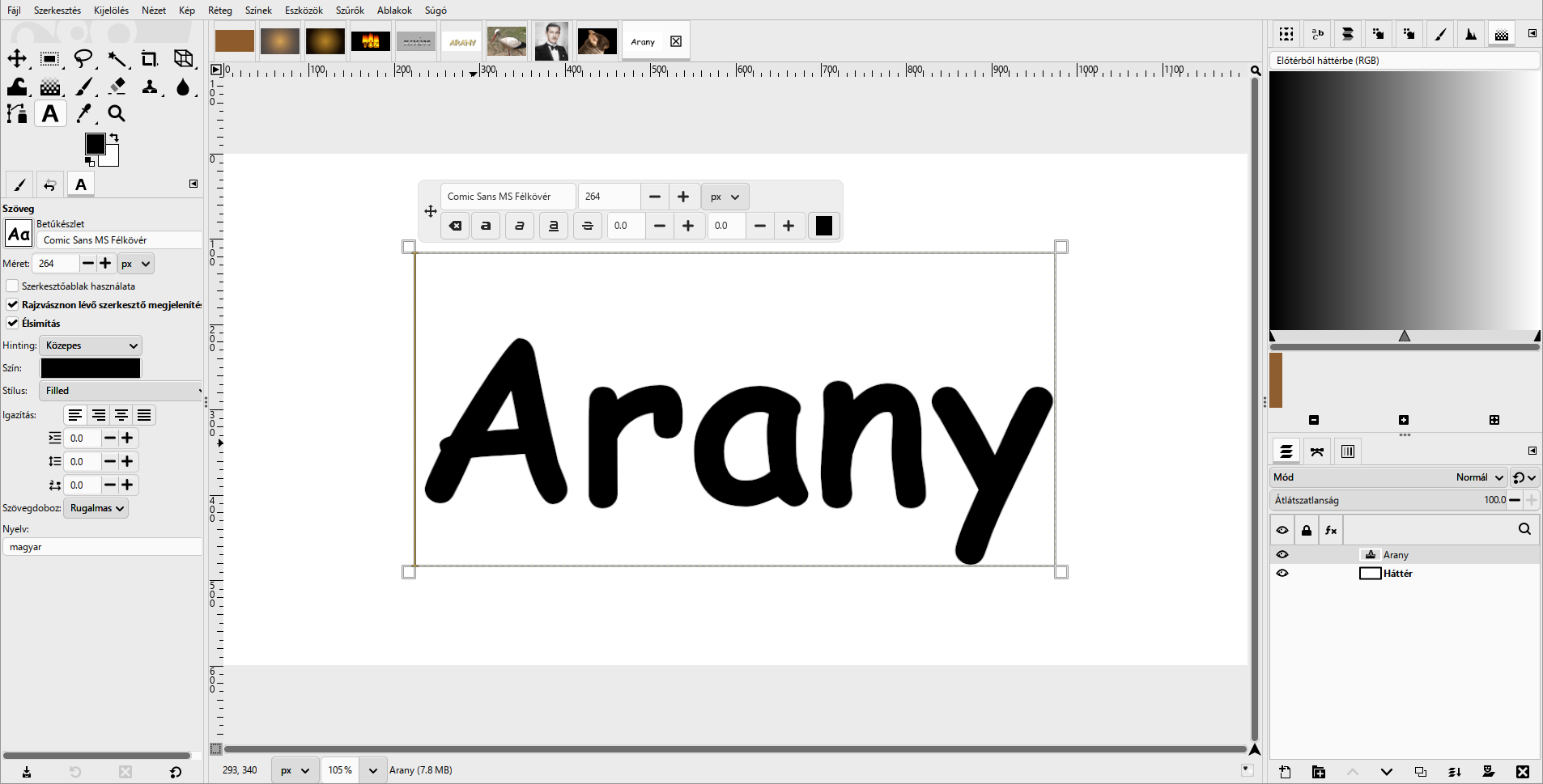Viewport: 1543px width, 784px height.
Task: Hide the Háttér layer
Action: point(1282,573)
